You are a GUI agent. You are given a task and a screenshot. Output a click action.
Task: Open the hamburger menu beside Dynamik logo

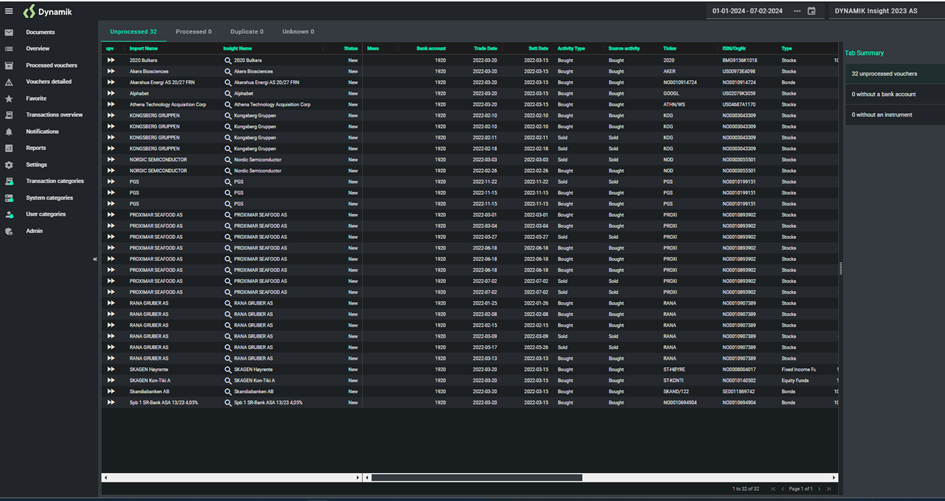pyautogui.click(x=9, y=11)
